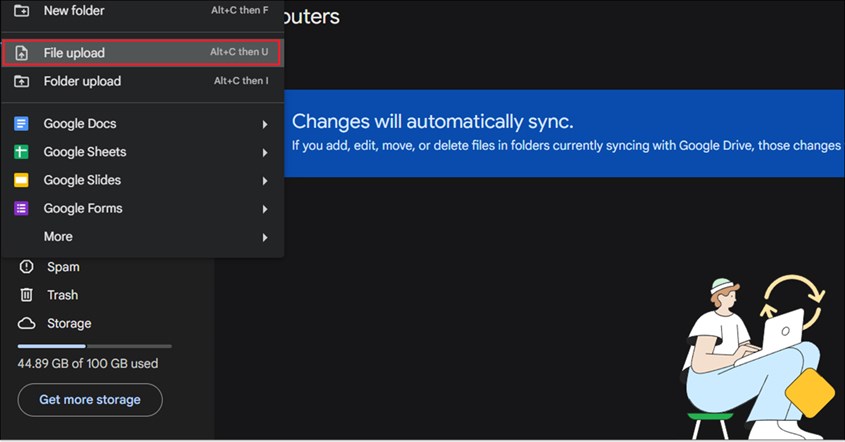The image size is (845, 442).
Task: Click the 44.89 GB of 100 GB used text
Action: pos(88,363)
